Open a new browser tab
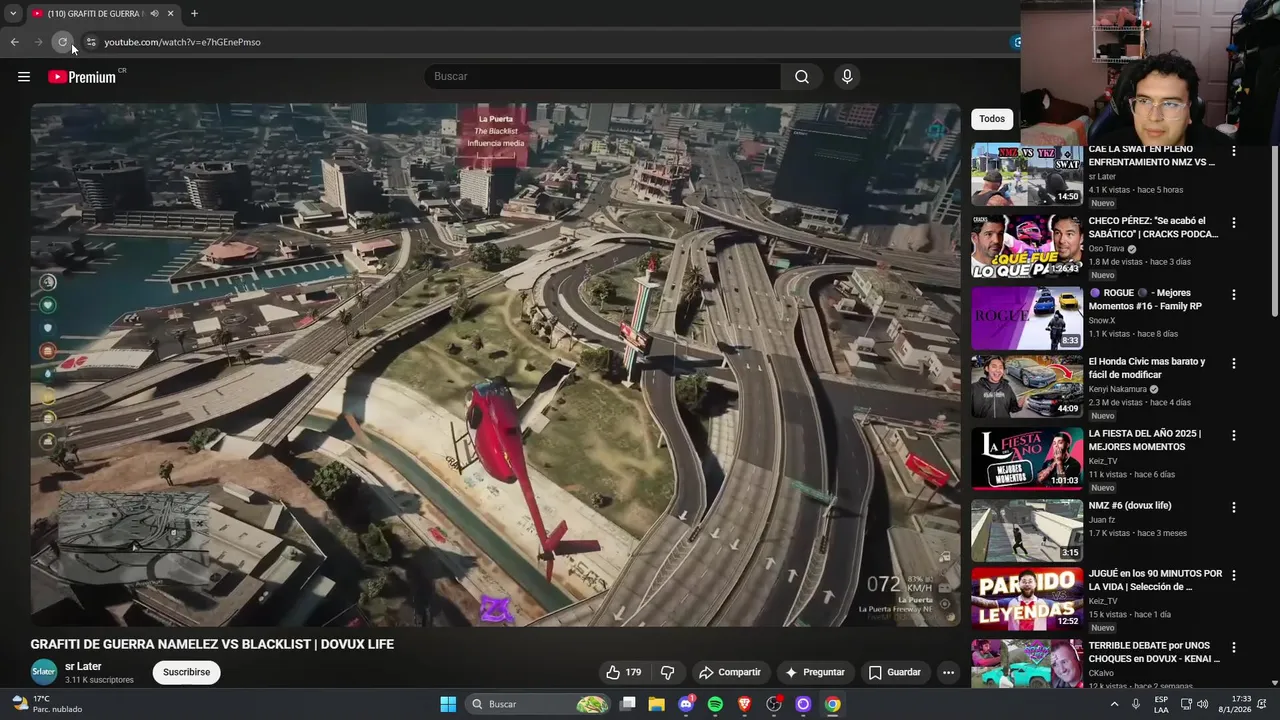The height and width of the screenshot is (720, 1280). [194, 14]
